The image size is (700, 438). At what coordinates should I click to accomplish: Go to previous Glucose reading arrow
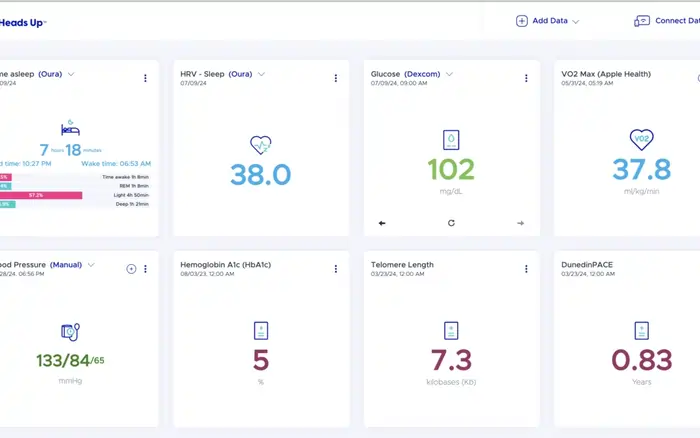coord(382,223)
